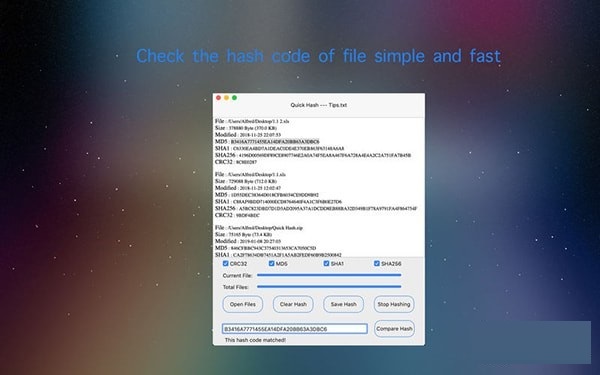600x375 pixels.
Task: Click the Quick Hash.zip MD5 line
Action: click(x=266, y=248)
